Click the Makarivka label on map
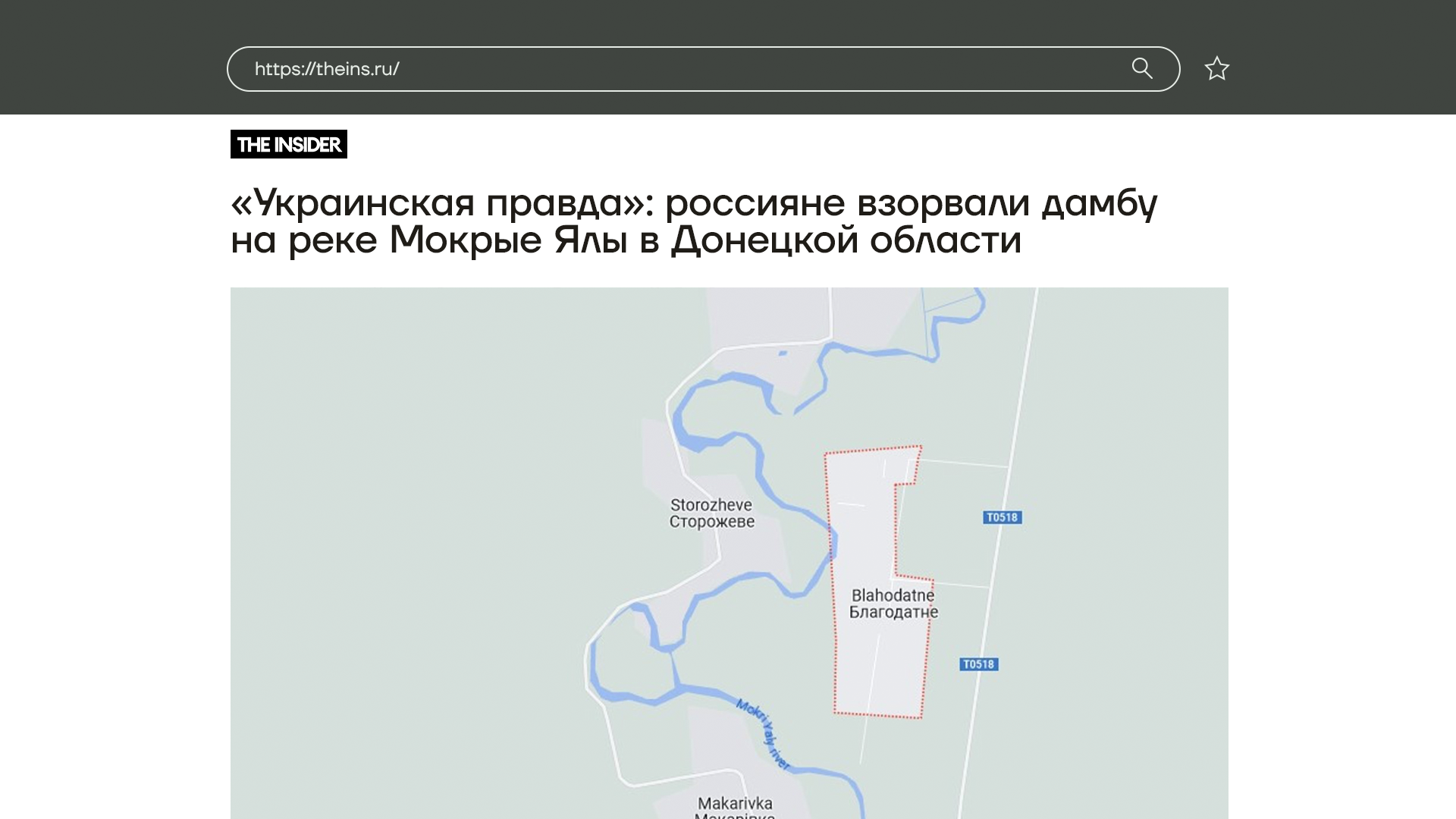Image resolution: width=1456 pixels, height=819 pixels. [734, 803]
